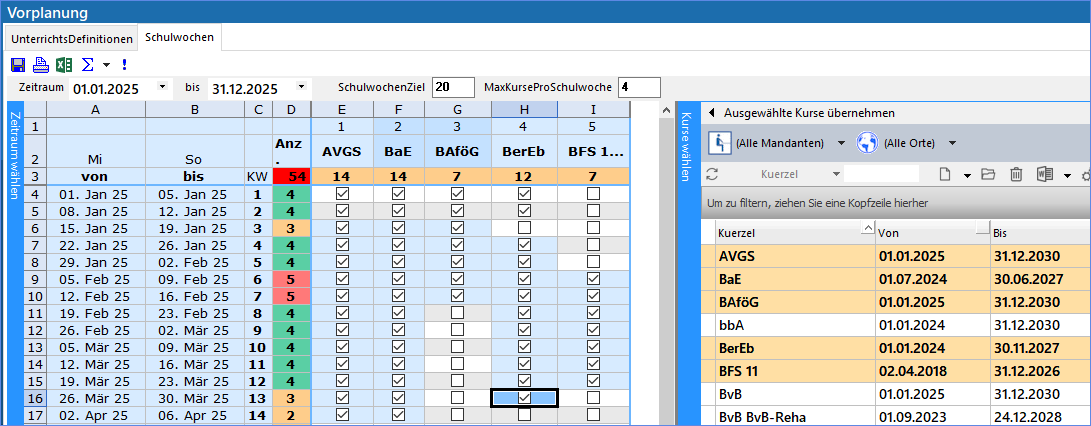The height and width of the screenshot is (426, 1091).
Task: Check the BAföG checkbox for 19. Feb 25
Action: coord(457,313)
